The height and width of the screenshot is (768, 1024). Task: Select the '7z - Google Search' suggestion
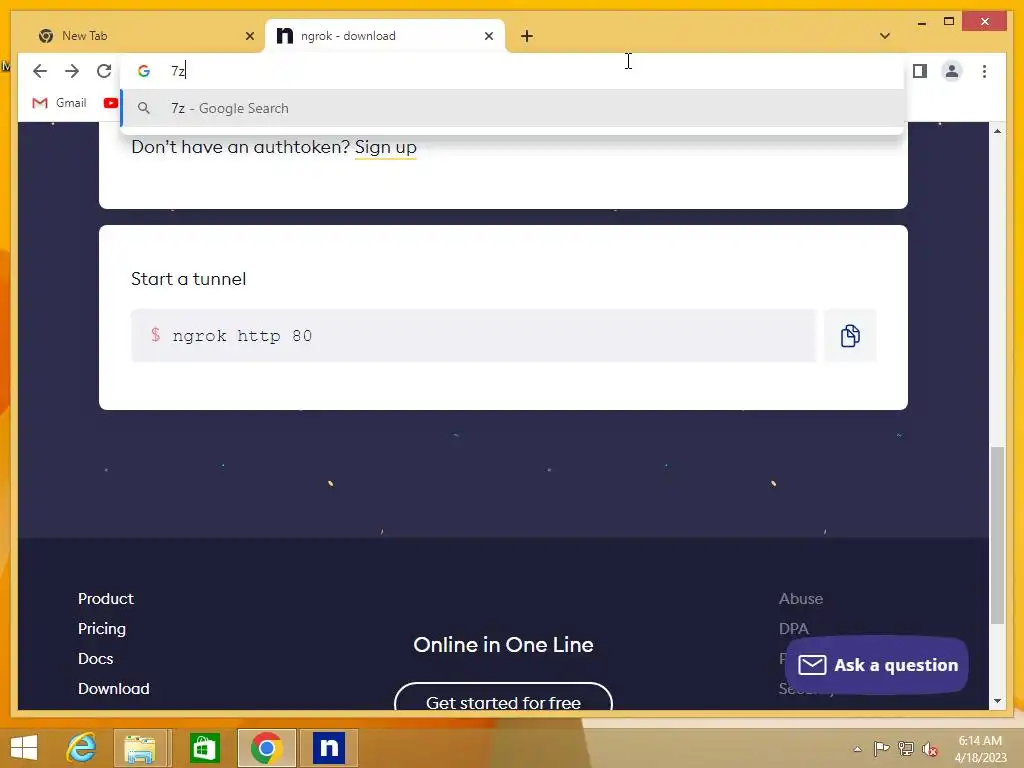pyautogui.click(x=513, y=108)
